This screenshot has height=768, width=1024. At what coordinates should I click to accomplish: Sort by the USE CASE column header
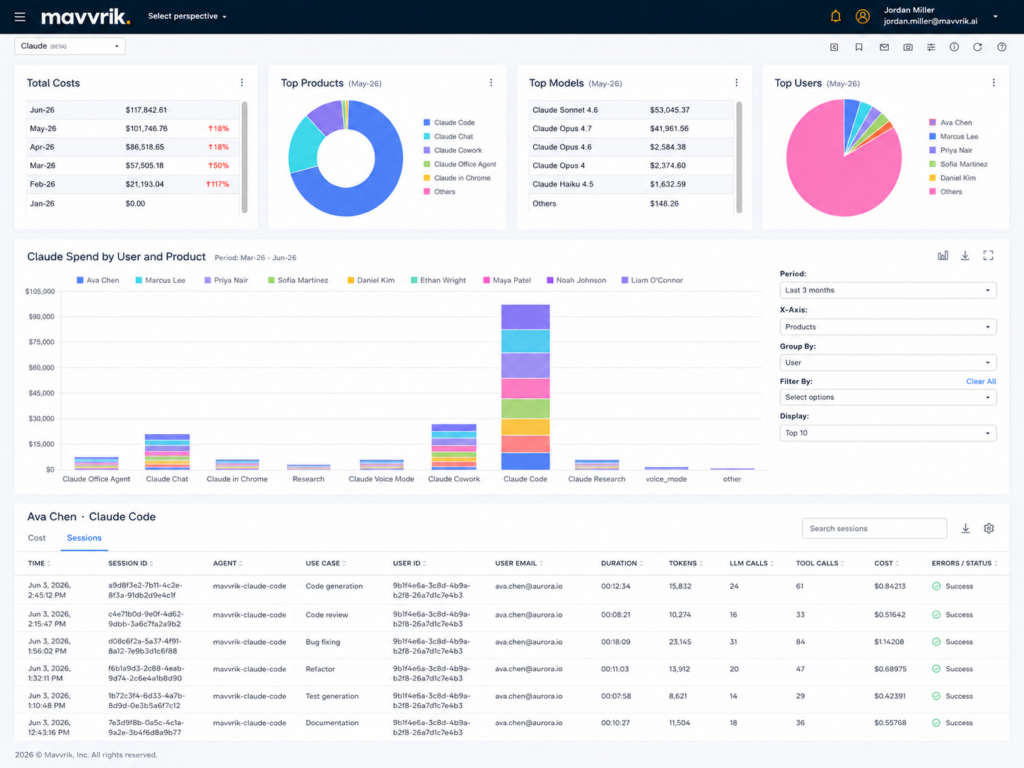[x=325, y=563]
